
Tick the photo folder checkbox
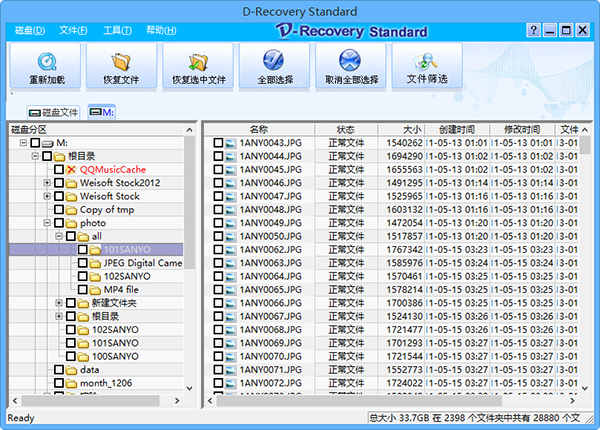click(59, 223)
